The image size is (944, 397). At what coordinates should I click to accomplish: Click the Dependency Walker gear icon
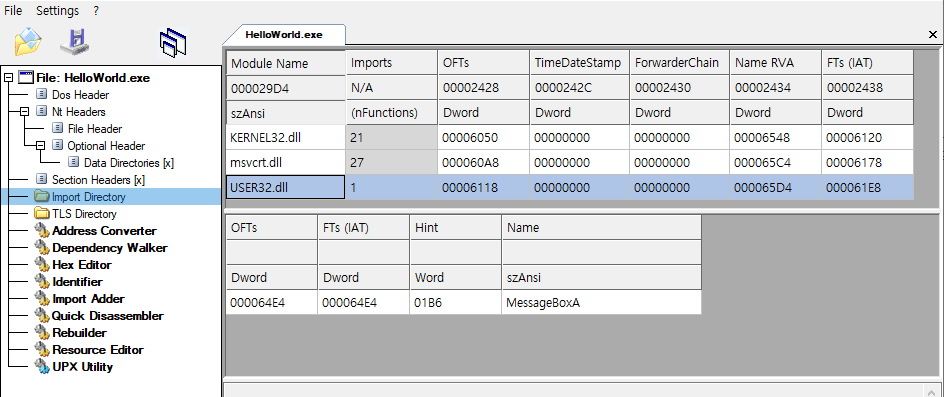pyautogui.click(x=42, y=248)
